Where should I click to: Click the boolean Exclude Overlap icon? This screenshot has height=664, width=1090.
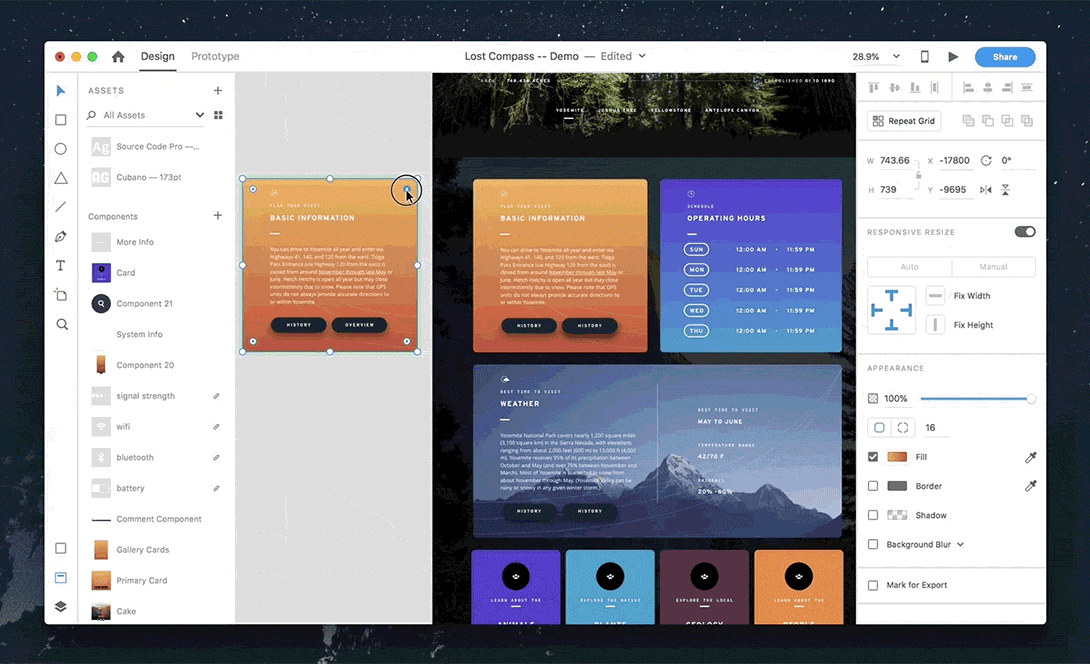tap(1027, 121)
